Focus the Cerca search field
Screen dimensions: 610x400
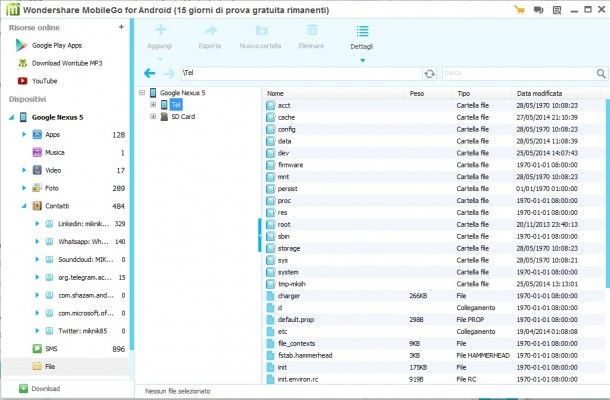(519, 73)
